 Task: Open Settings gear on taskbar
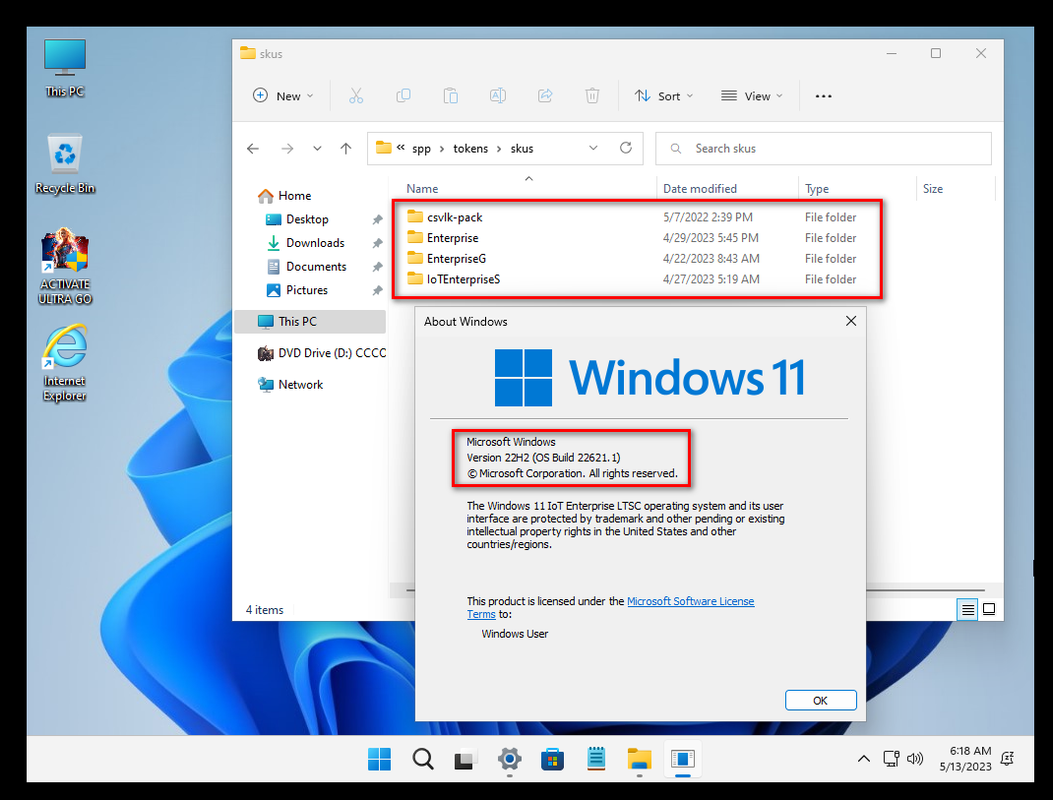click(510, 759)
